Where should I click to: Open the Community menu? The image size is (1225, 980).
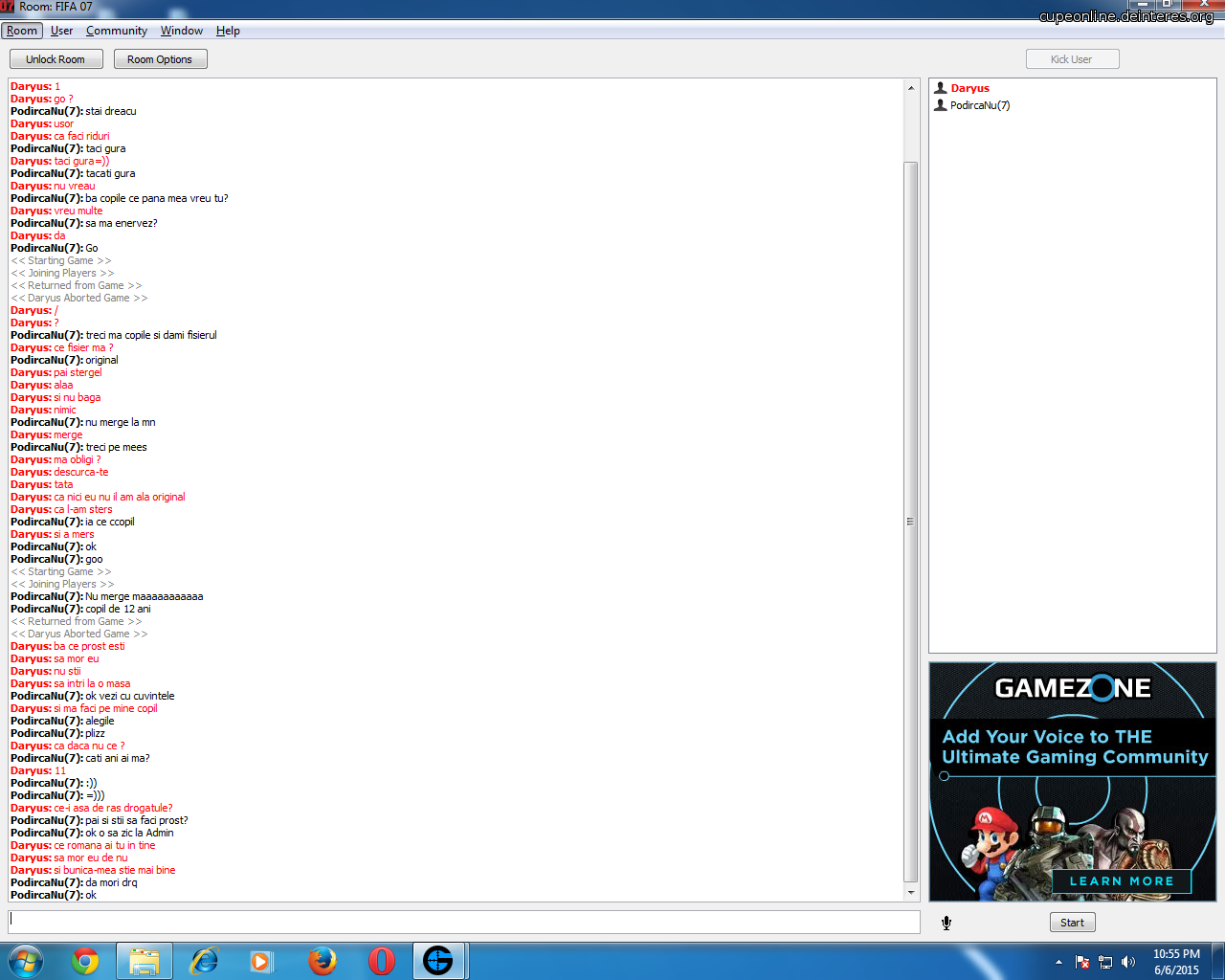117,31
